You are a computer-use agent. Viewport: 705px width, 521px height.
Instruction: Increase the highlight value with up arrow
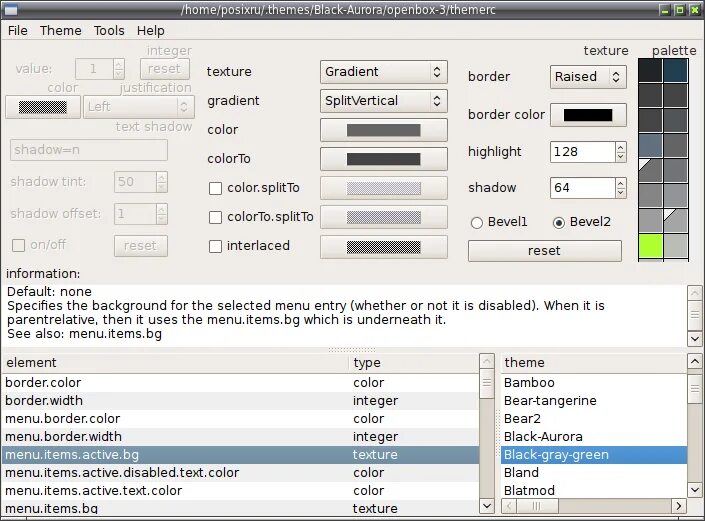[621, 147]
